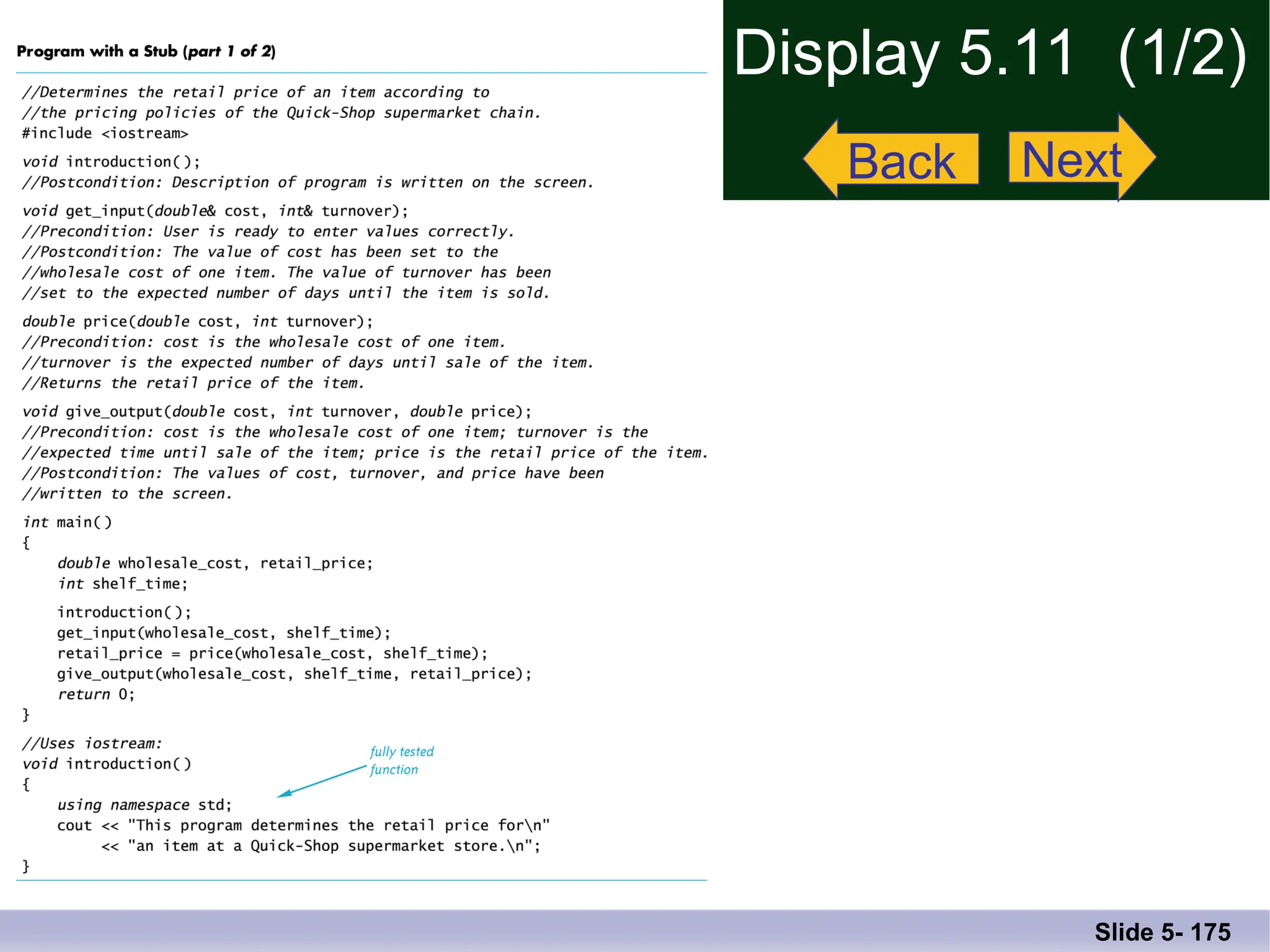Click the Next arrow button

[1082, 157]
